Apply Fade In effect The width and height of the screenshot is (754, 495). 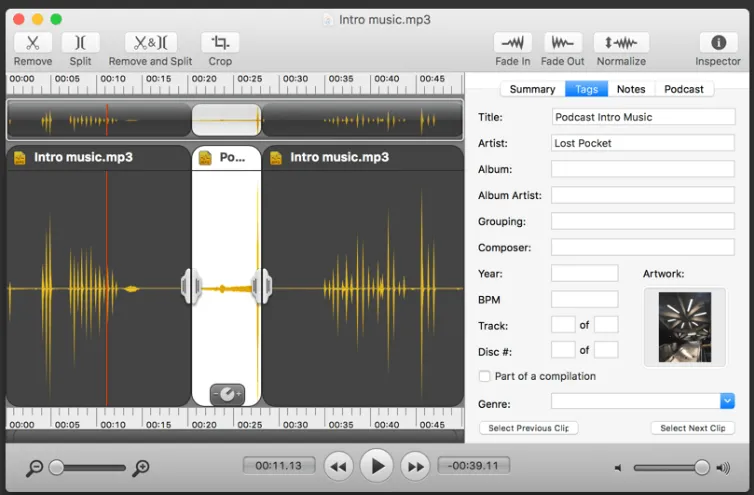tap(513, 43)
